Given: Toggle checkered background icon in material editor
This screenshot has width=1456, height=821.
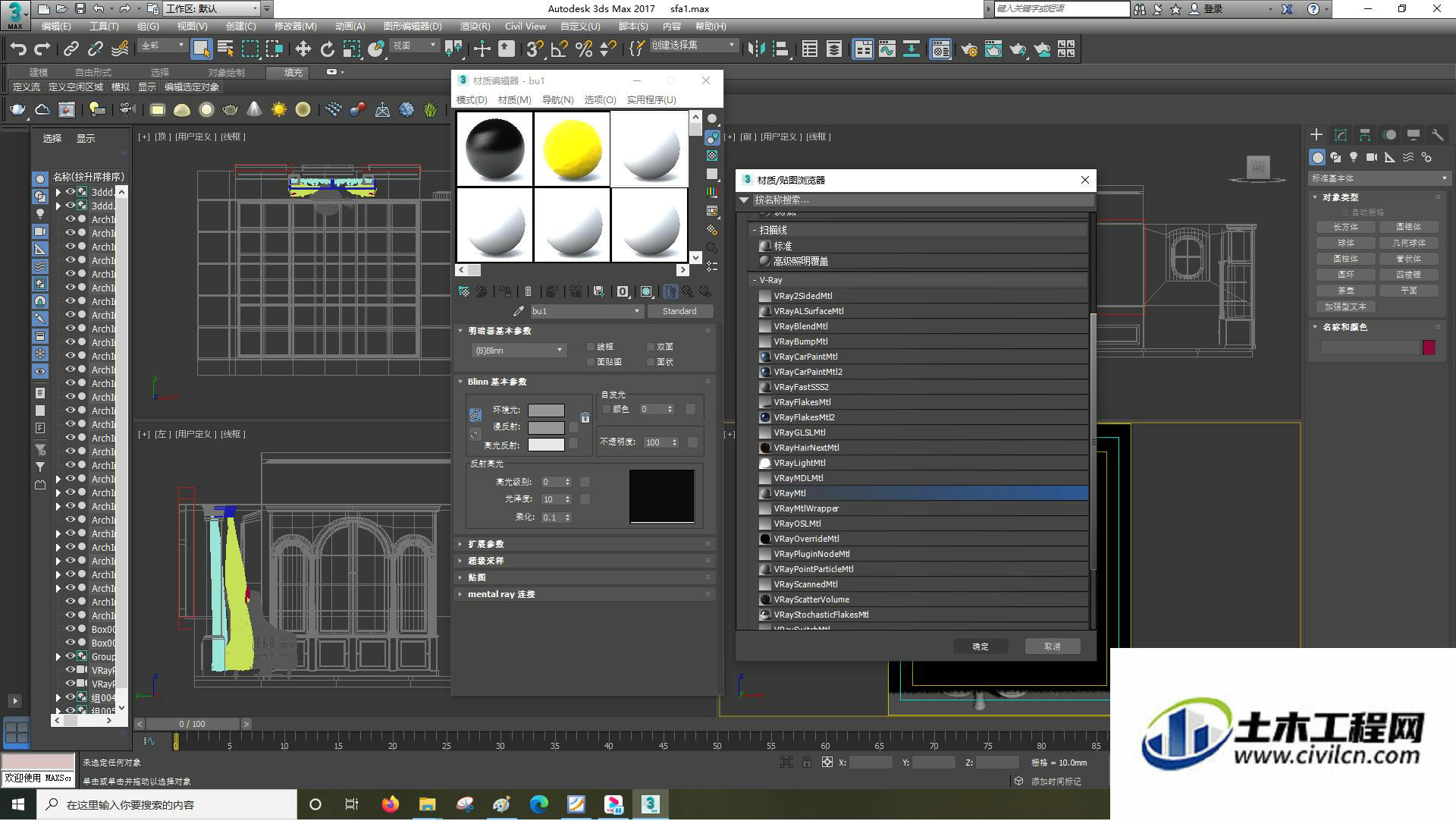Looking at the screenshot, I should pos(712,156).
